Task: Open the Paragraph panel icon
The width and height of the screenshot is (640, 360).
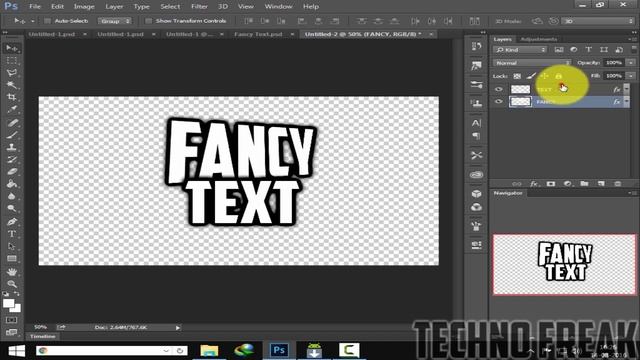Action: pos(476,136)
